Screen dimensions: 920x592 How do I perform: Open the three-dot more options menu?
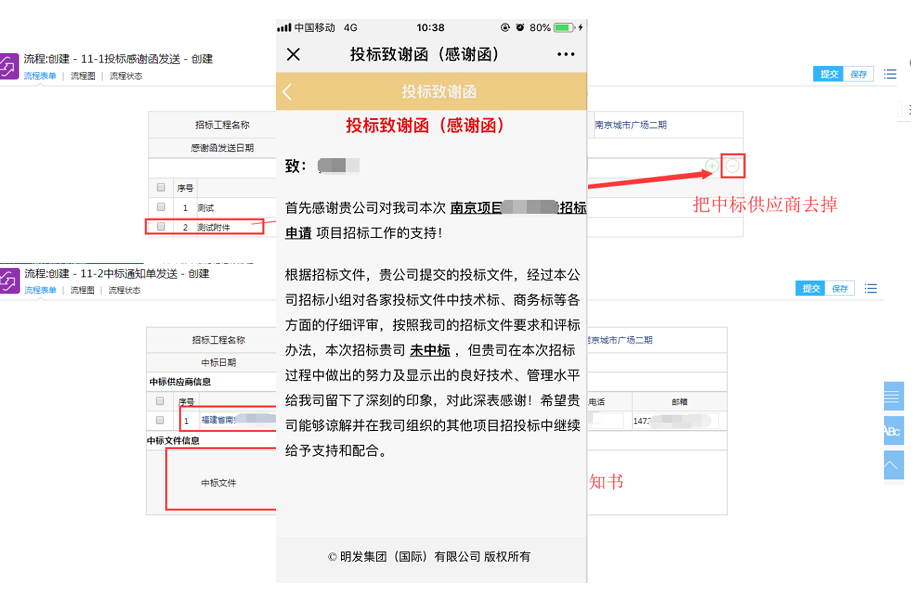click(566, 54)
